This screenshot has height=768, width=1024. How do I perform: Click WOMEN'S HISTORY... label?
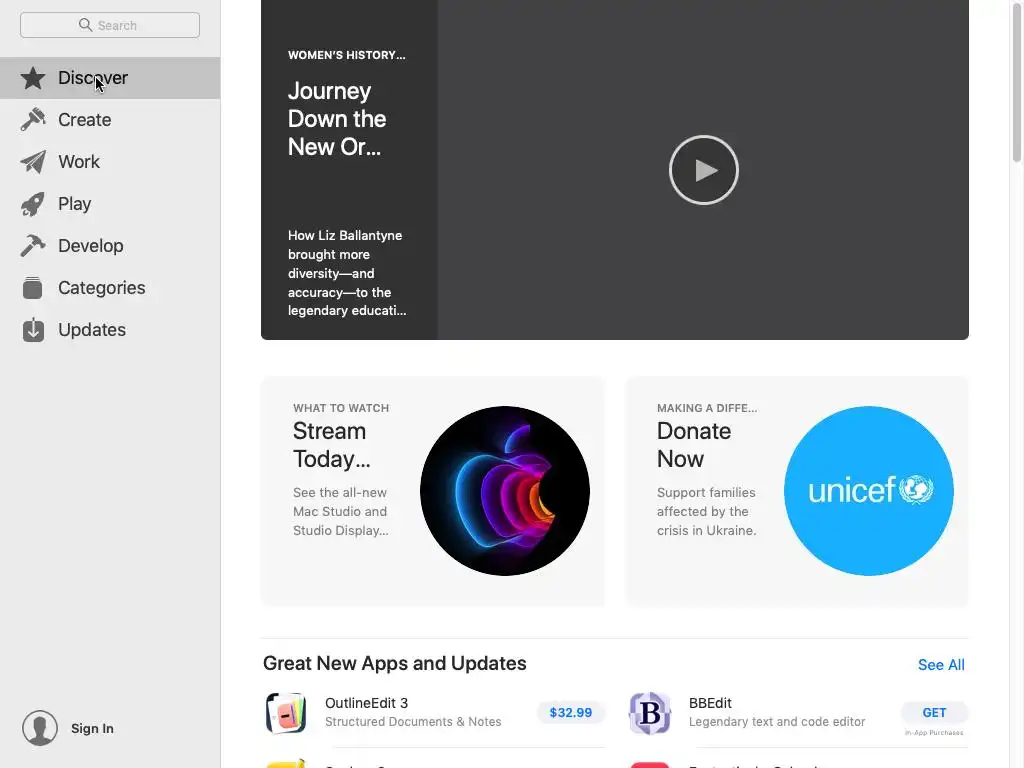click(x=347, y=55)
